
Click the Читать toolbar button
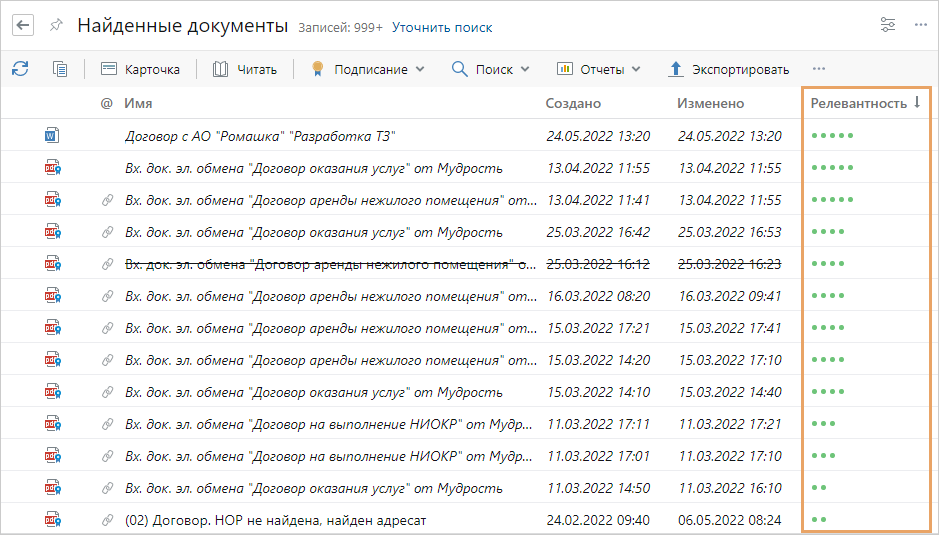click(245, 69)
